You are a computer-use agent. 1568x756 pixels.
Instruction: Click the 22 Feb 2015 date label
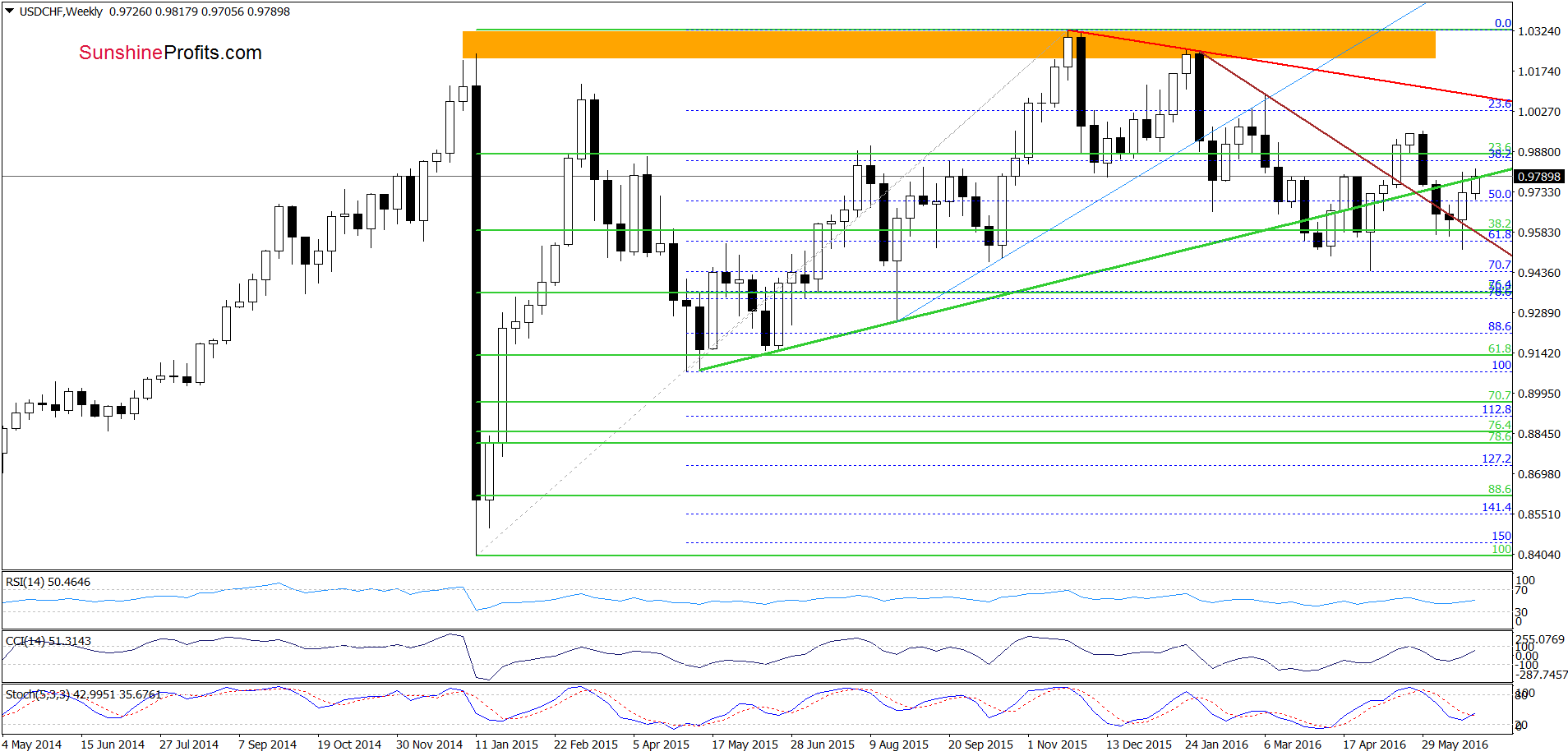tap(586, 744)
